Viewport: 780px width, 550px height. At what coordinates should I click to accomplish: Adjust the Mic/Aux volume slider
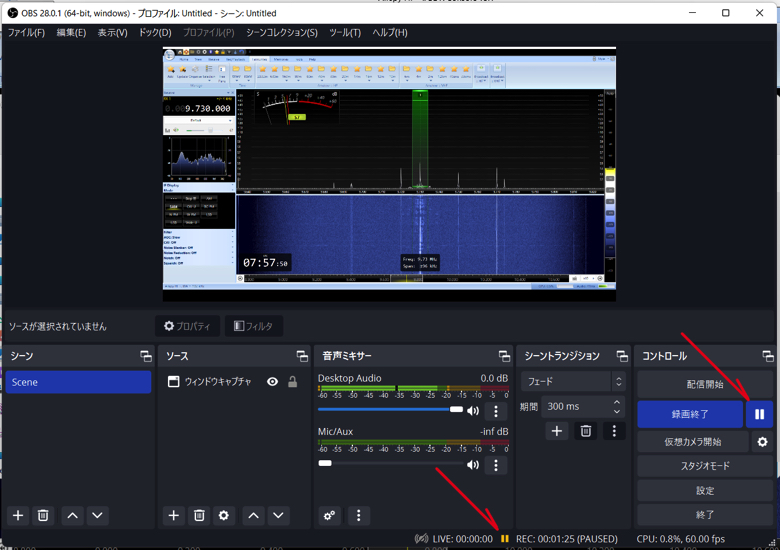[390, 463]
